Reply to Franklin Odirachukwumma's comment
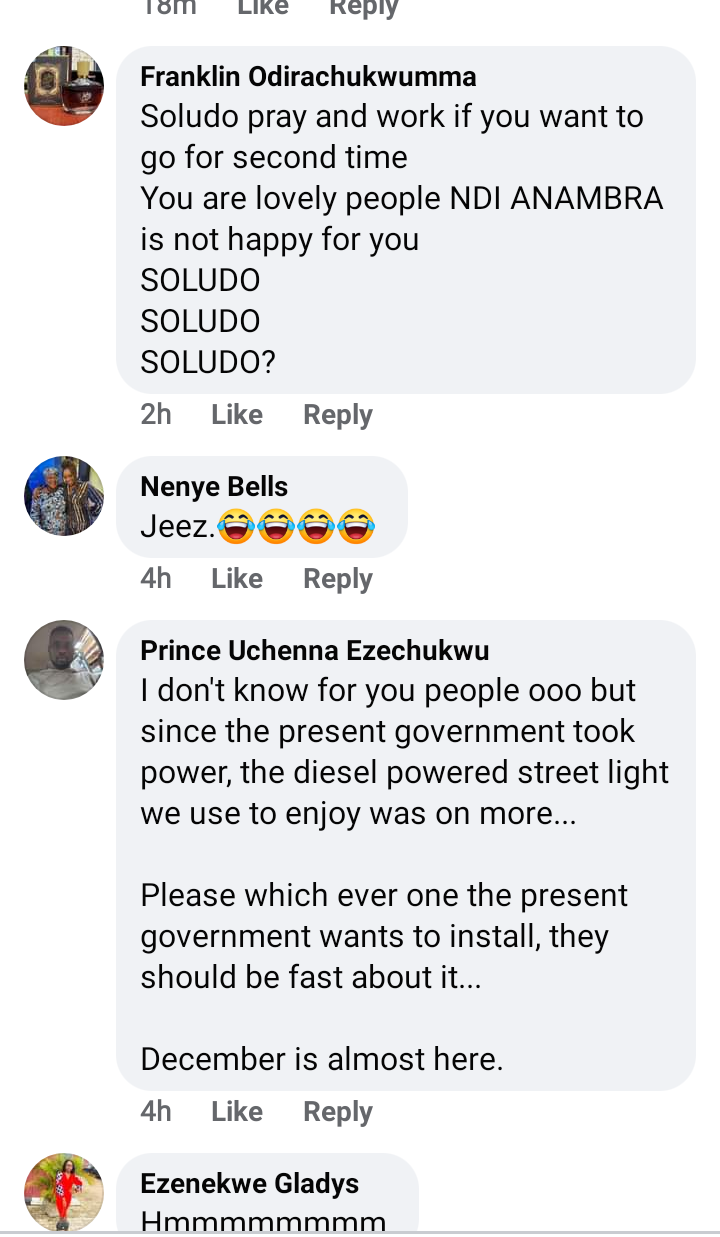Viewport: 720px width, 1237px height. (338, 415)
